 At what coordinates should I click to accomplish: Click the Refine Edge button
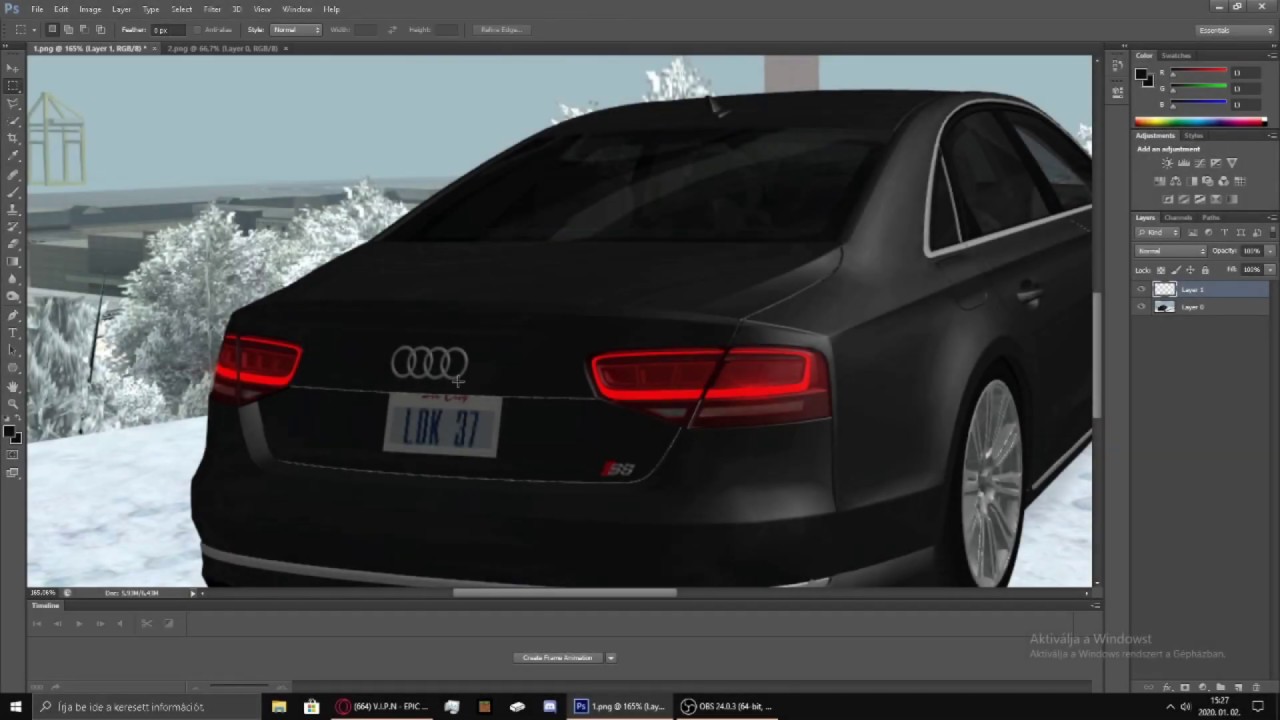tap(501, 29)
